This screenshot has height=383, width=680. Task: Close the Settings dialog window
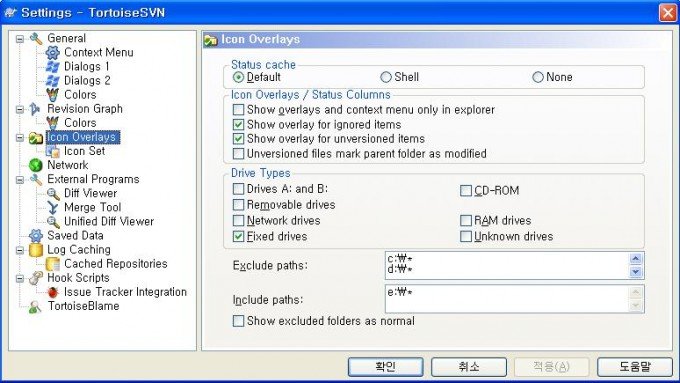(x=668, y=12)
